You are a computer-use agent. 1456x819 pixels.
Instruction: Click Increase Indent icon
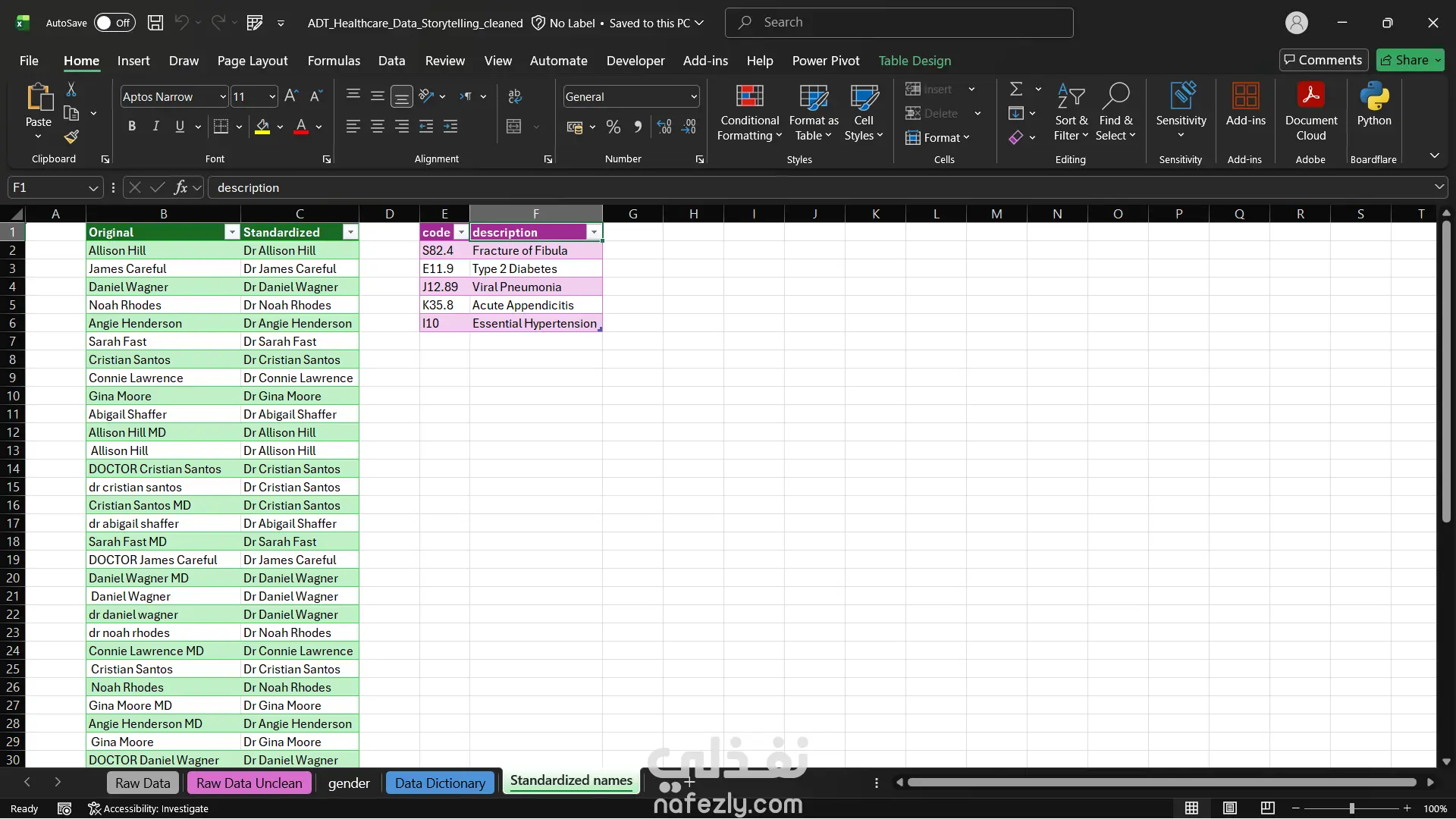450,127
